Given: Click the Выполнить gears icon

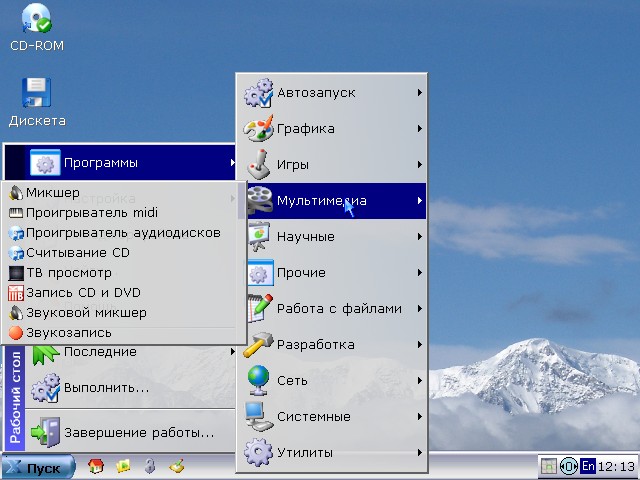Looking at the screenshot, I should (x=46, y=388).
